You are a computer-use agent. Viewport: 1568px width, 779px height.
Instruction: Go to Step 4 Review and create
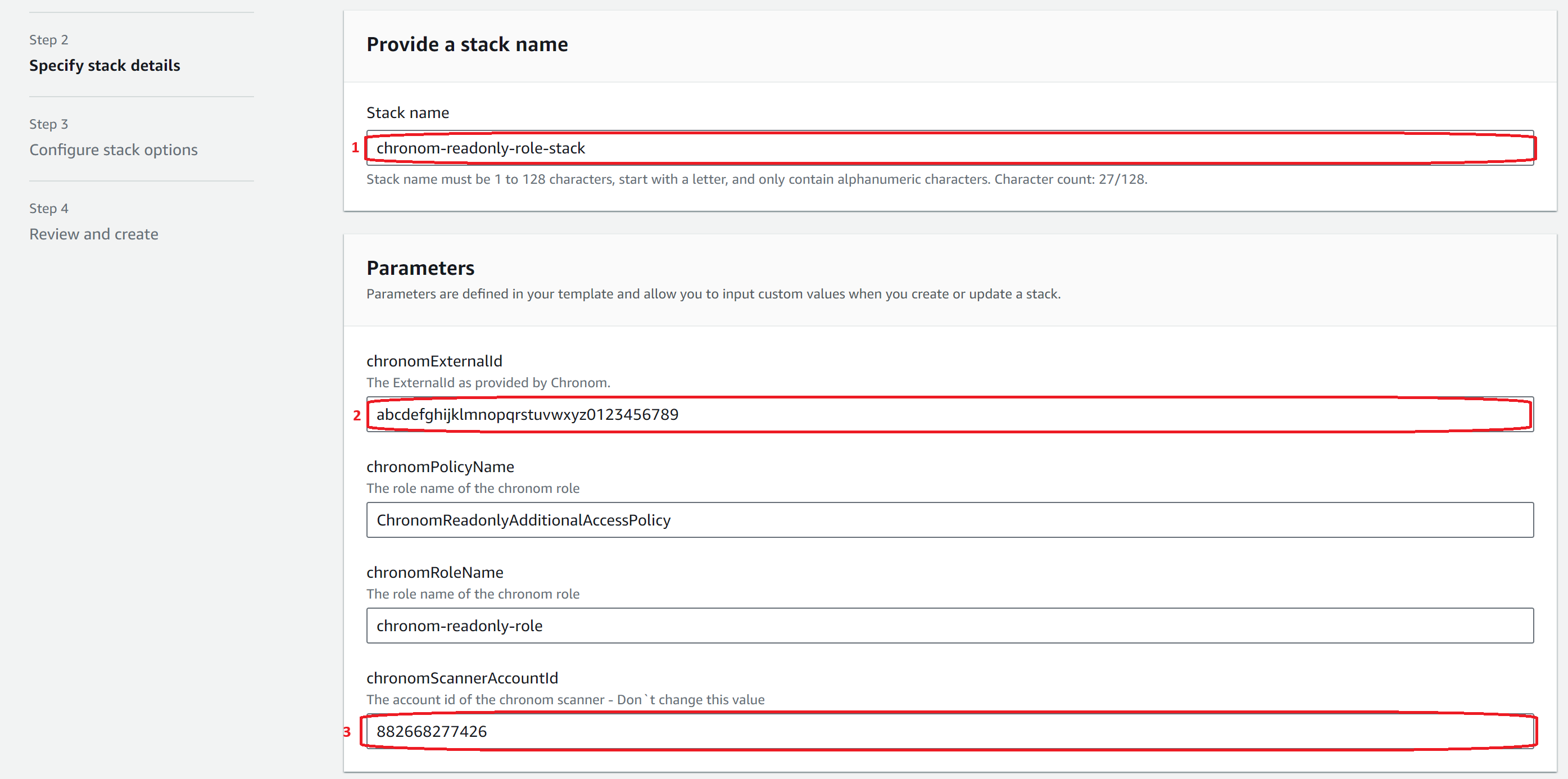(94, 234)
